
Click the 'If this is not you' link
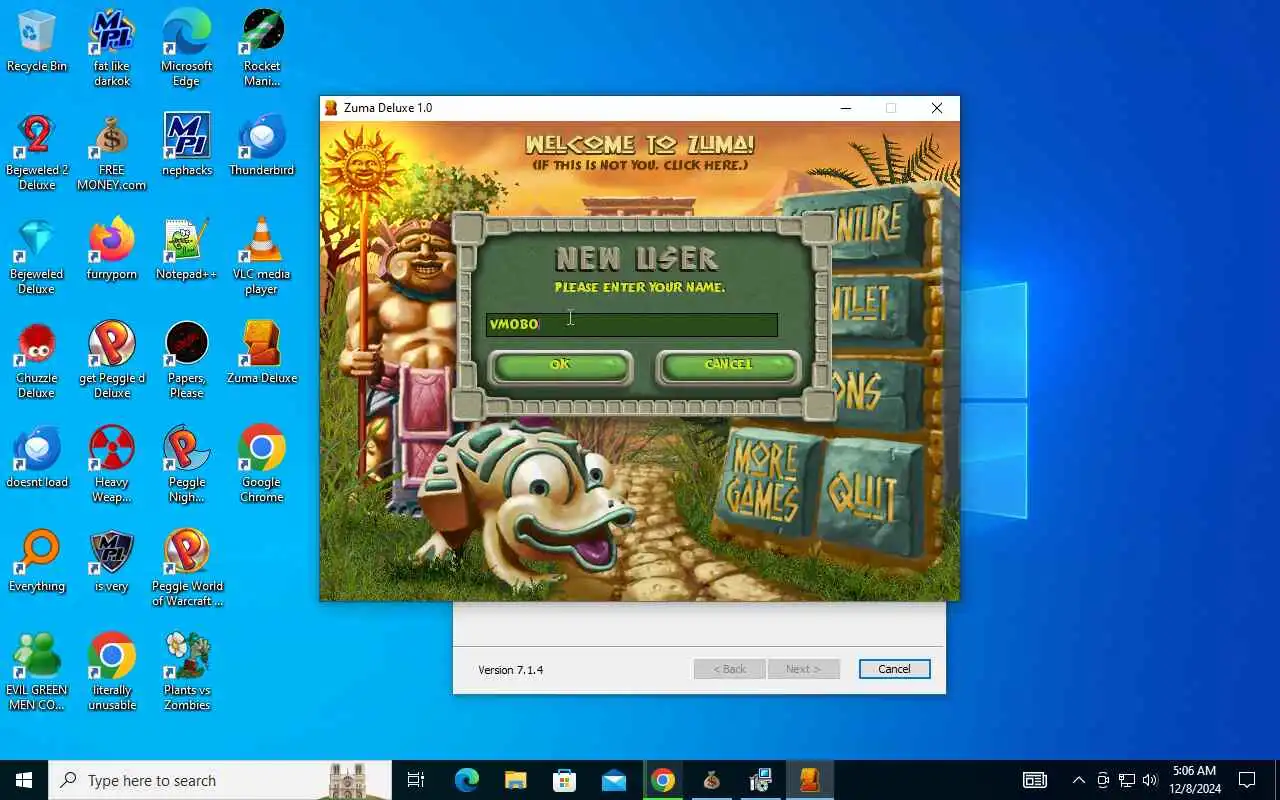click(640, 165)
